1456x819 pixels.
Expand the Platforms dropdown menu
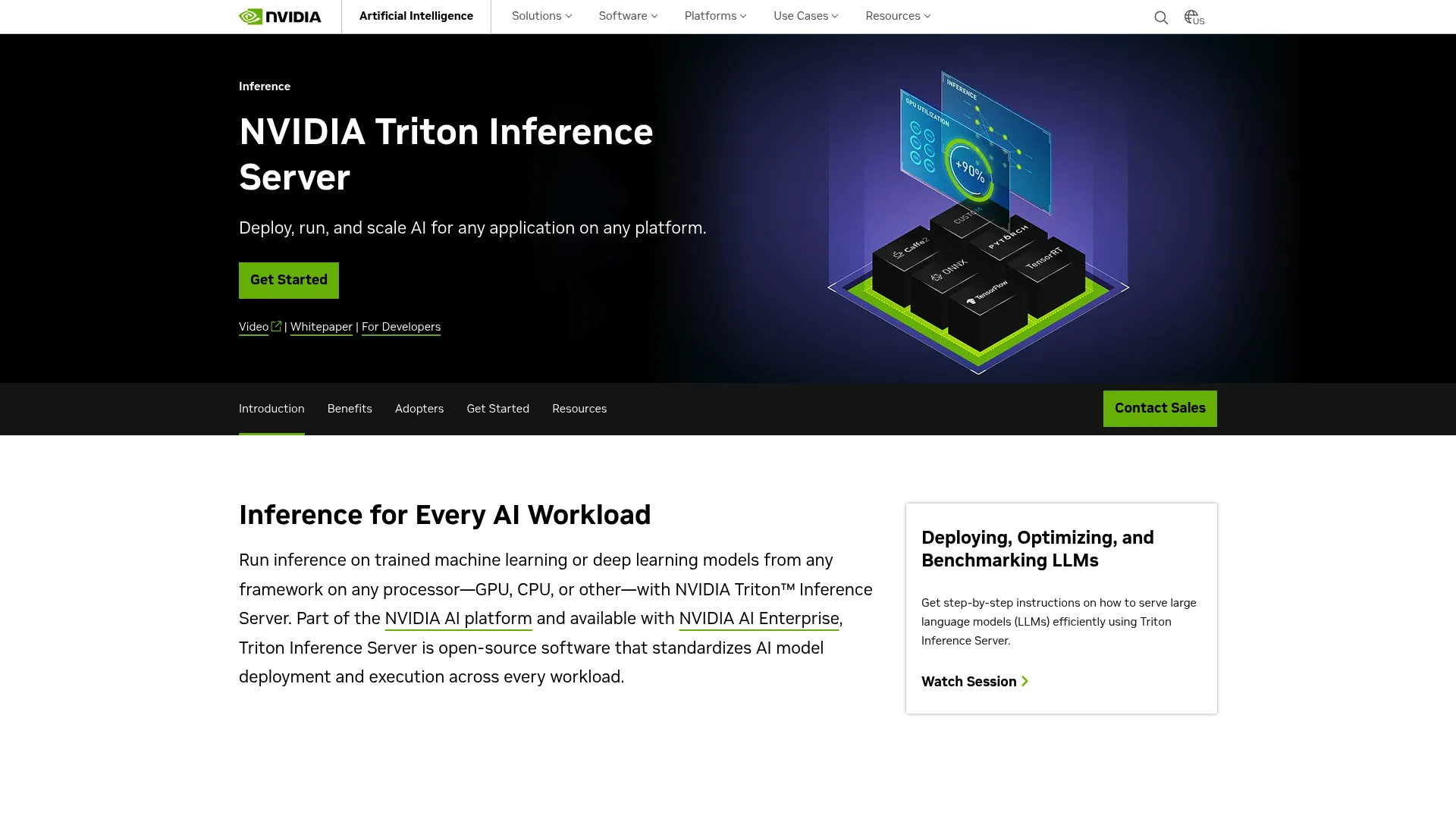pos(715,16)
